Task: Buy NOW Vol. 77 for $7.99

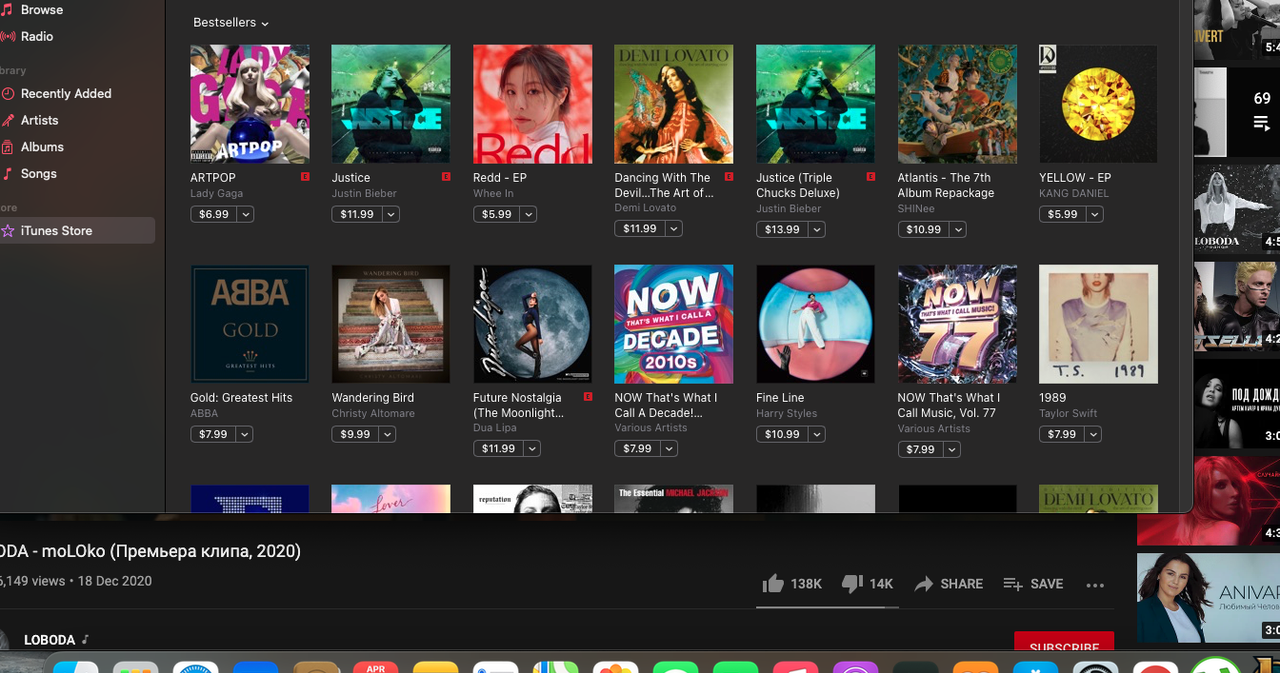Action: (x=920, y=450)
